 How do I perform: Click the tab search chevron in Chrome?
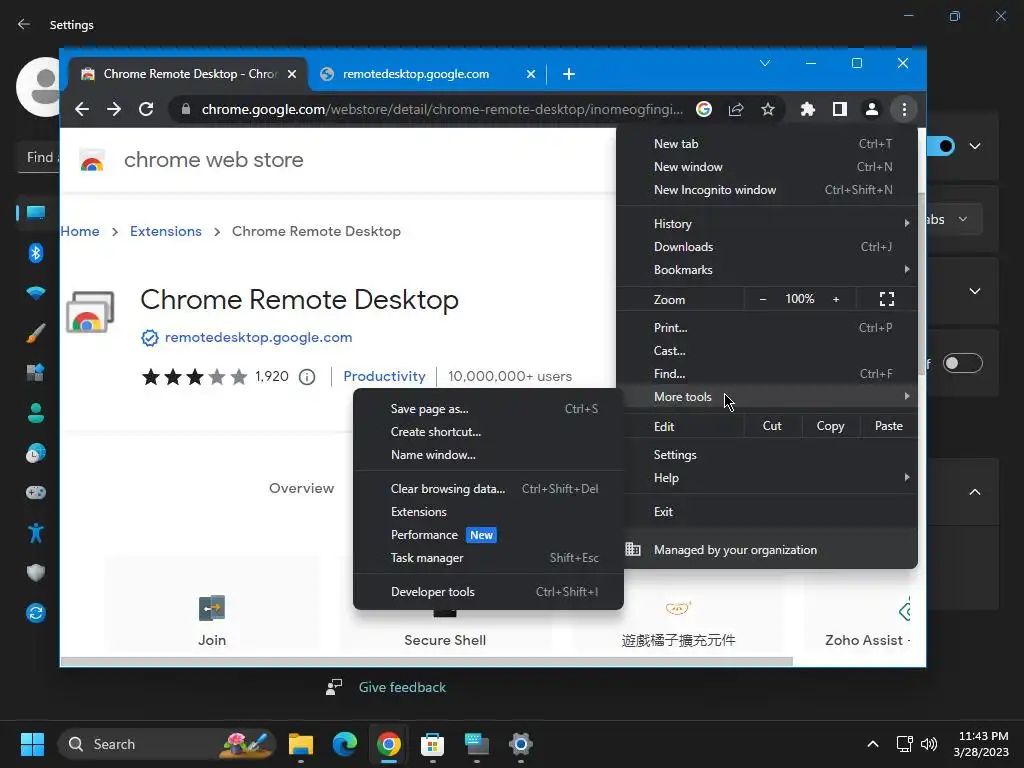point(765,63)
